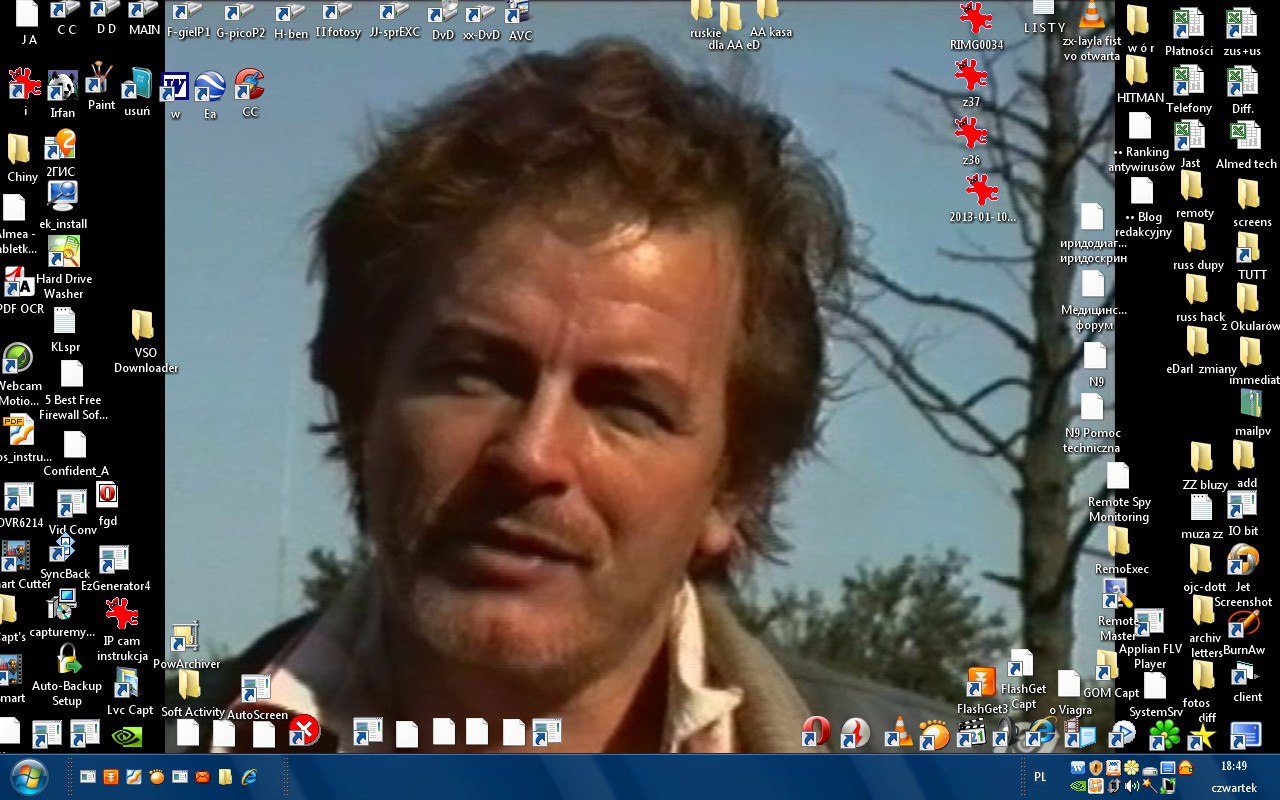
Task: Open the mail envelope Quick Launch icon
Action: (202, 776)
